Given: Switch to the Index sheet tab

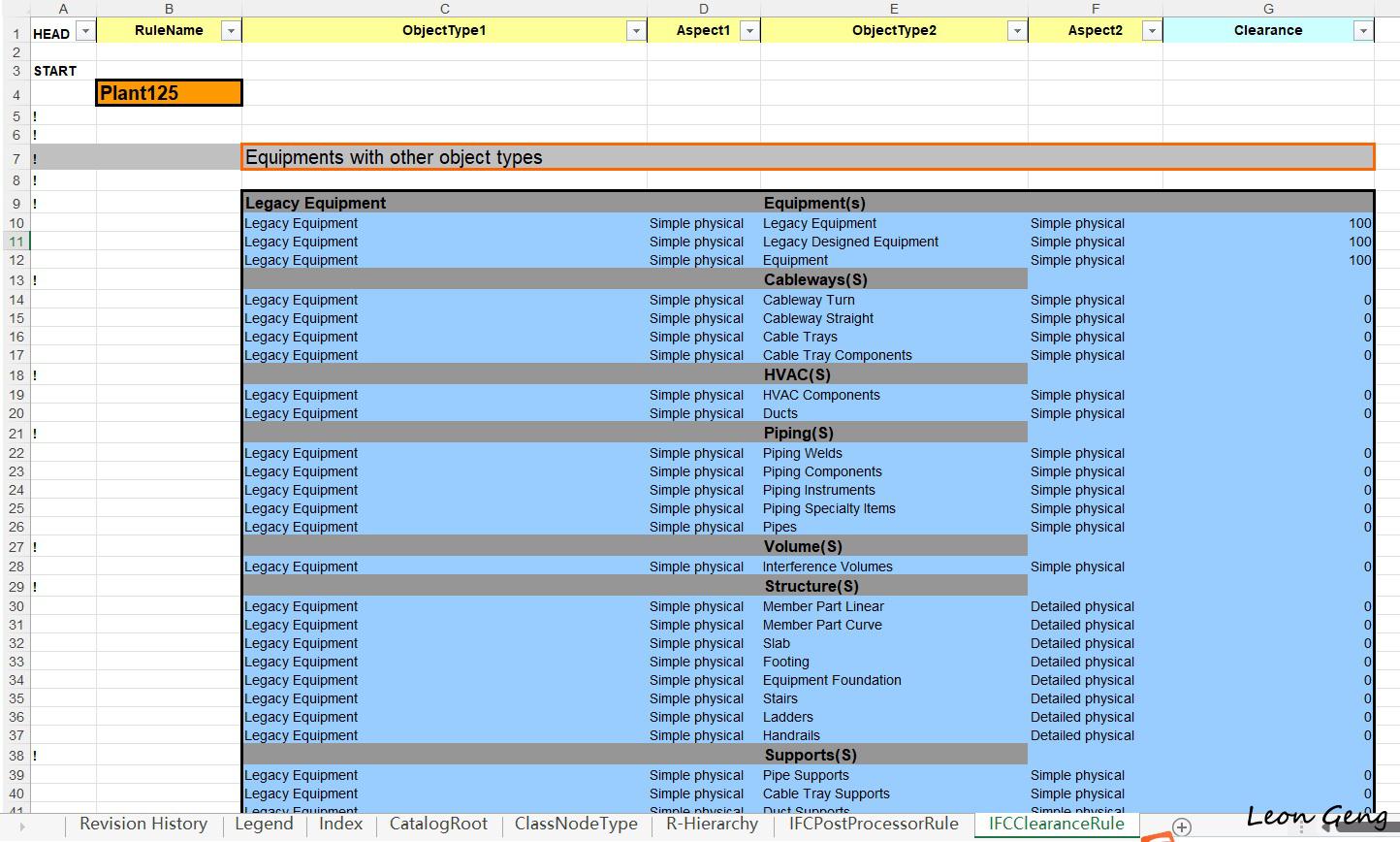Looking at the screenshot, I should pos(341,825).
